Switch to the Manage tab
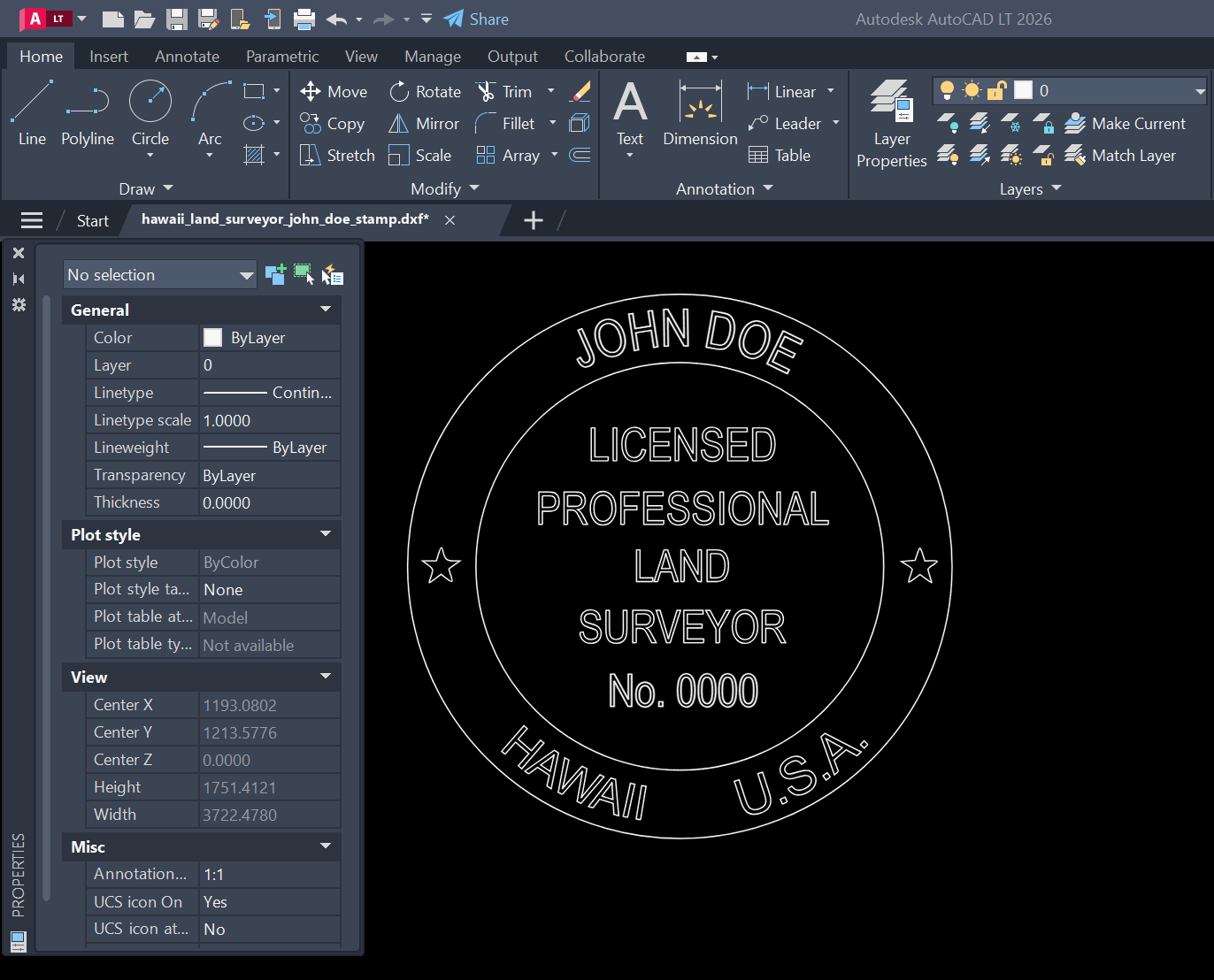 pos(433,56)
